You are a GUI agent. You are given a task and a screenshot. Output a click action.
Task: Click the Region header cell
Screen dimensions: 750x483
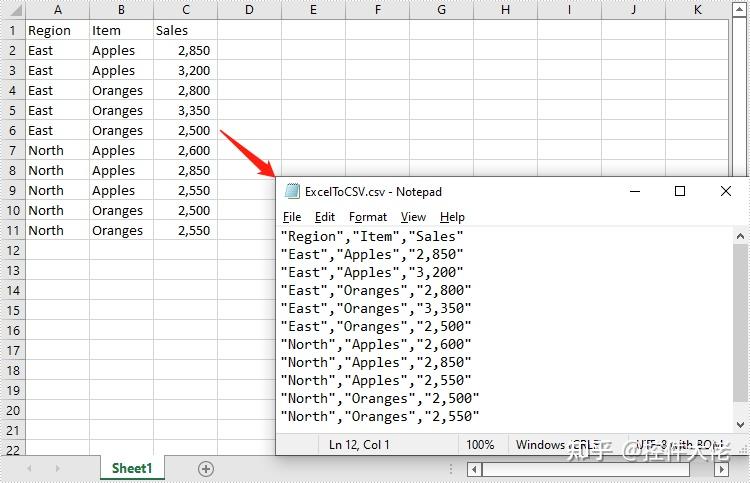[x=58, y=31]
